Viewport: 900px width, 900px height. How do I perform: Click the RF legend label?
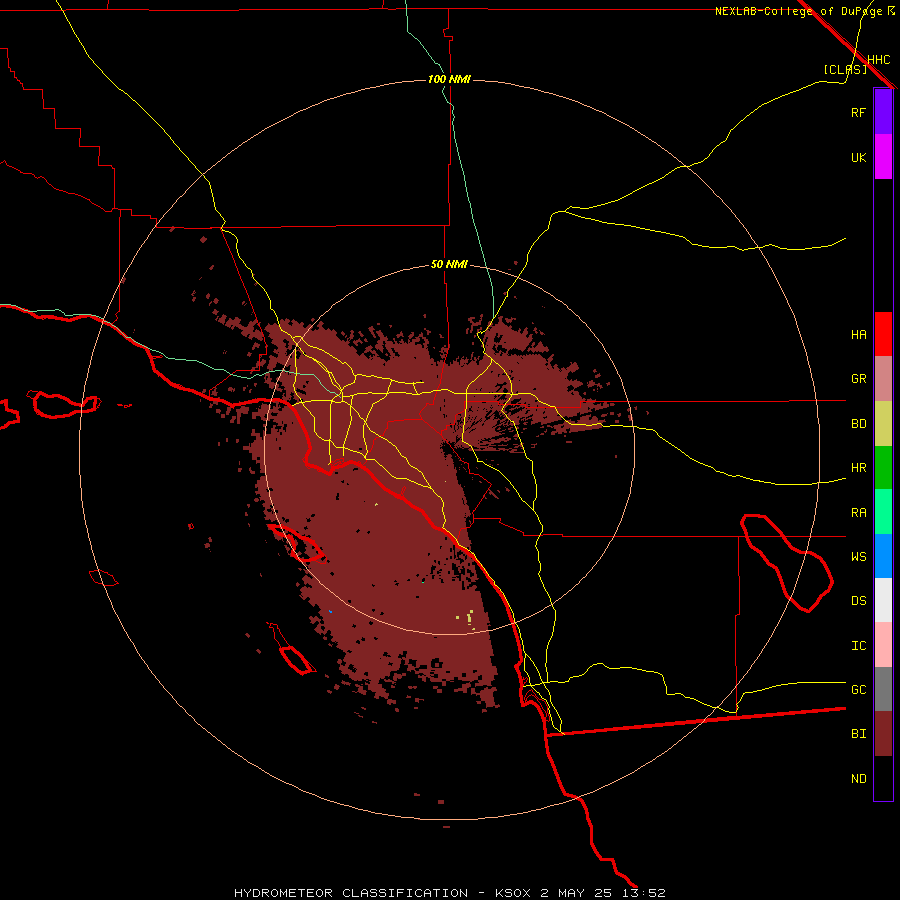click(858, 112)
